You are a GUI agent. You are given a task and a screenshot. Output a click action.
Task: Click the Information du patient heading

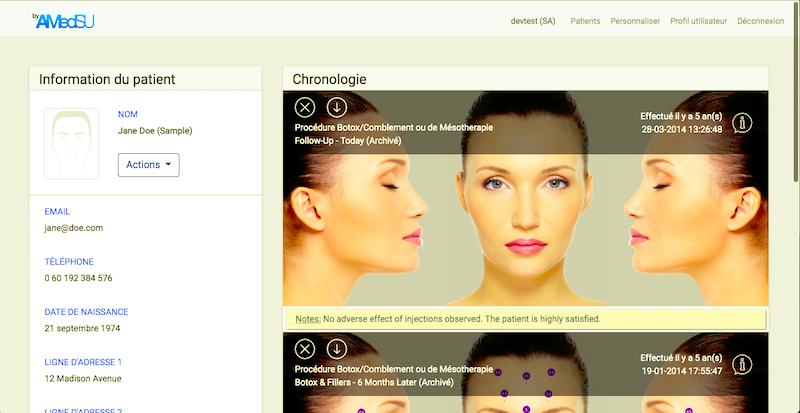(107, 79)
